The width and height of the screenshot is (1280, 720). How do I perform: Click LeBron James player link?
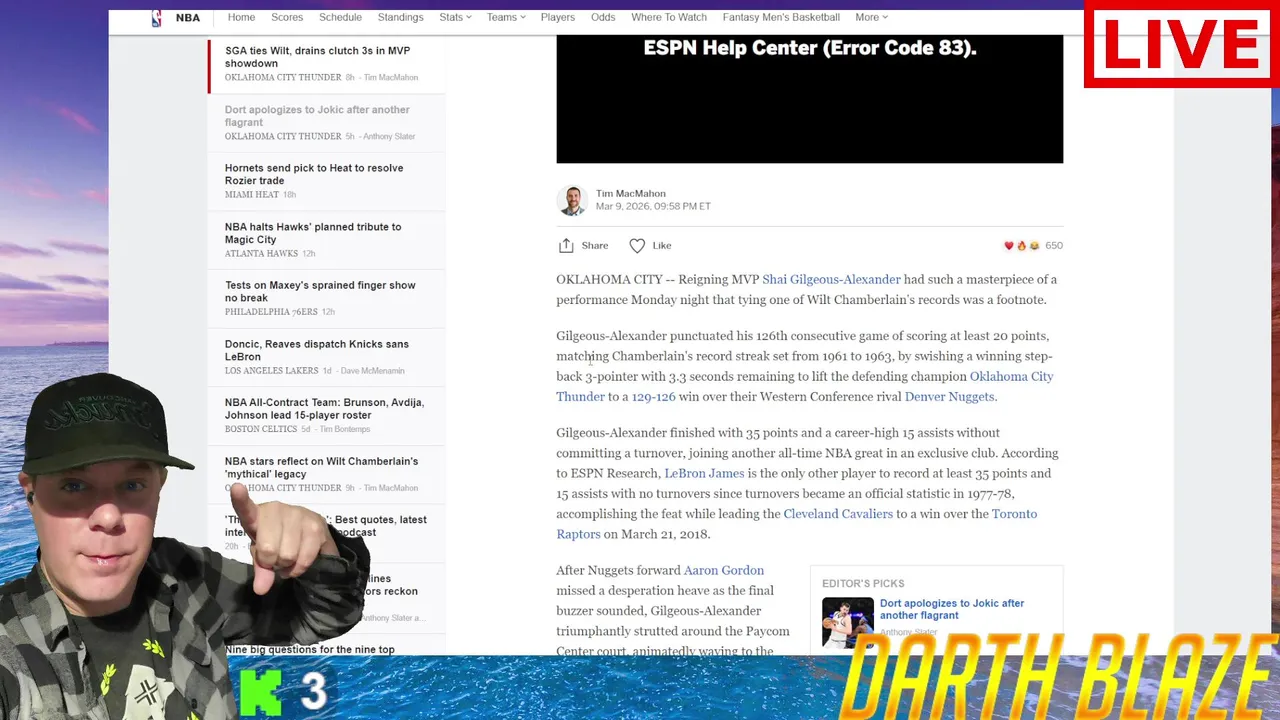[x=704, y=473]
